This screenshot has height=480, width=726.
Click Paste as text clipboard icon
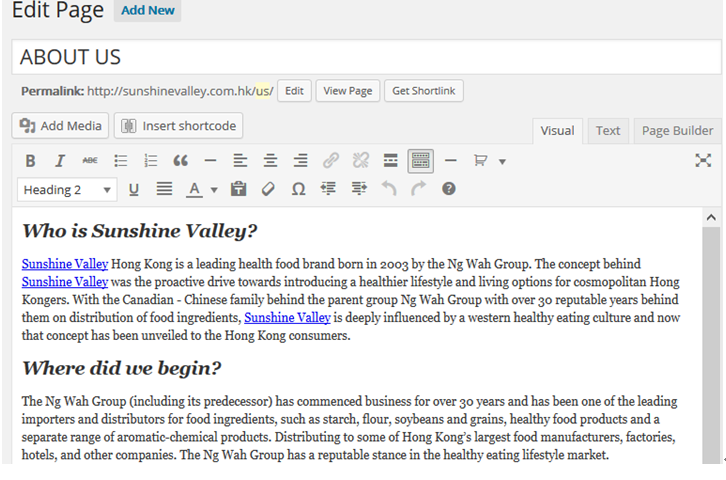238,189
